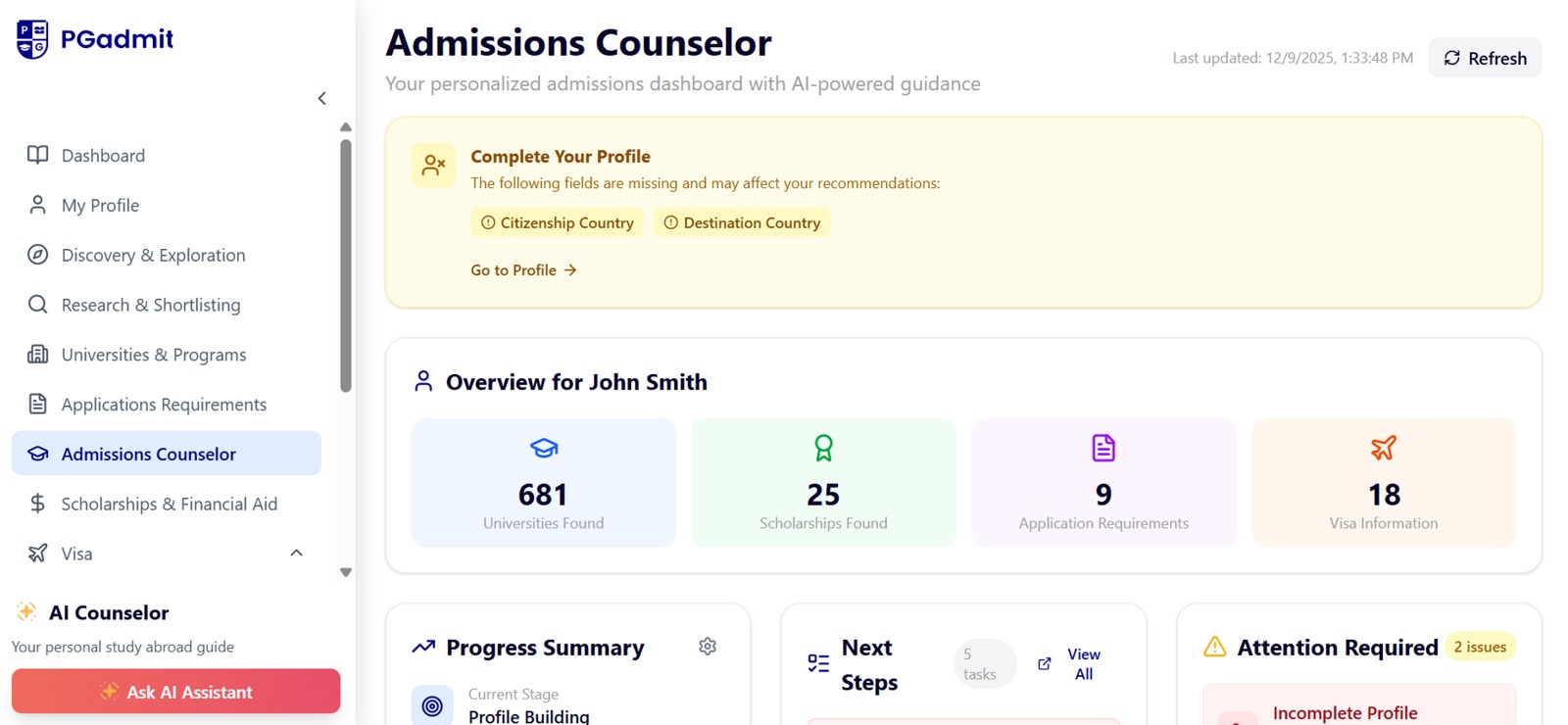Image resolution: width=1568 pixels, height=725 pixels.
Task: Click the PGadmit shield logo icon
Action: pyautogui.click(x=32, y=39)
